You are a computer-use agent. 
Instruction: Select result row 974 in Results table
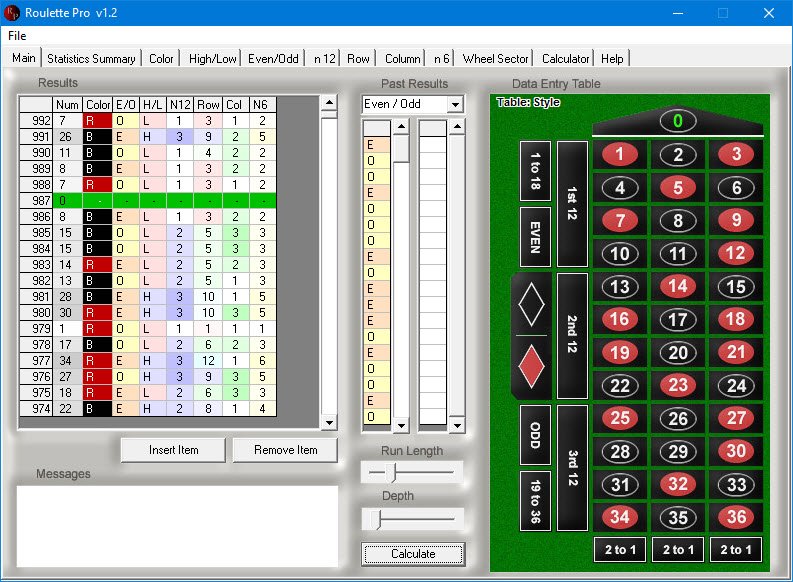tap(148, 409)
